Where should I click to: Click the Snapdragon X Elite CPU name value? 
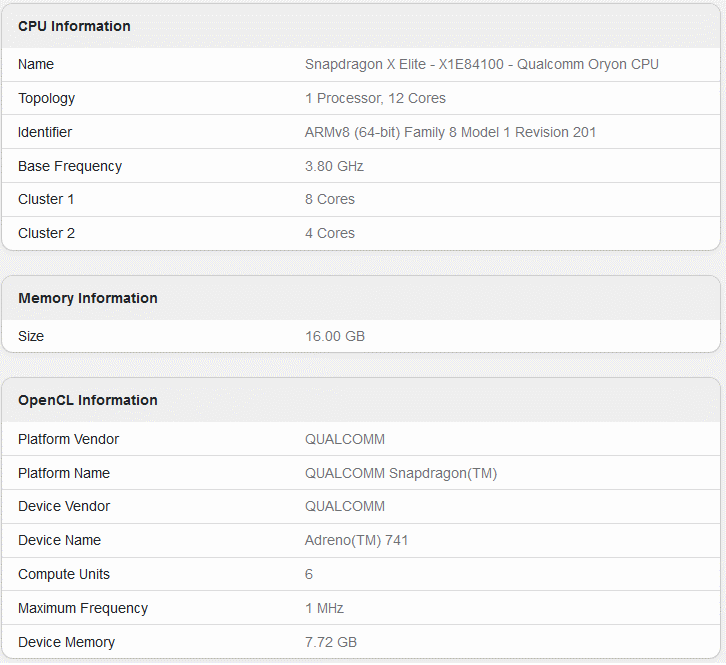pos(482,64)
